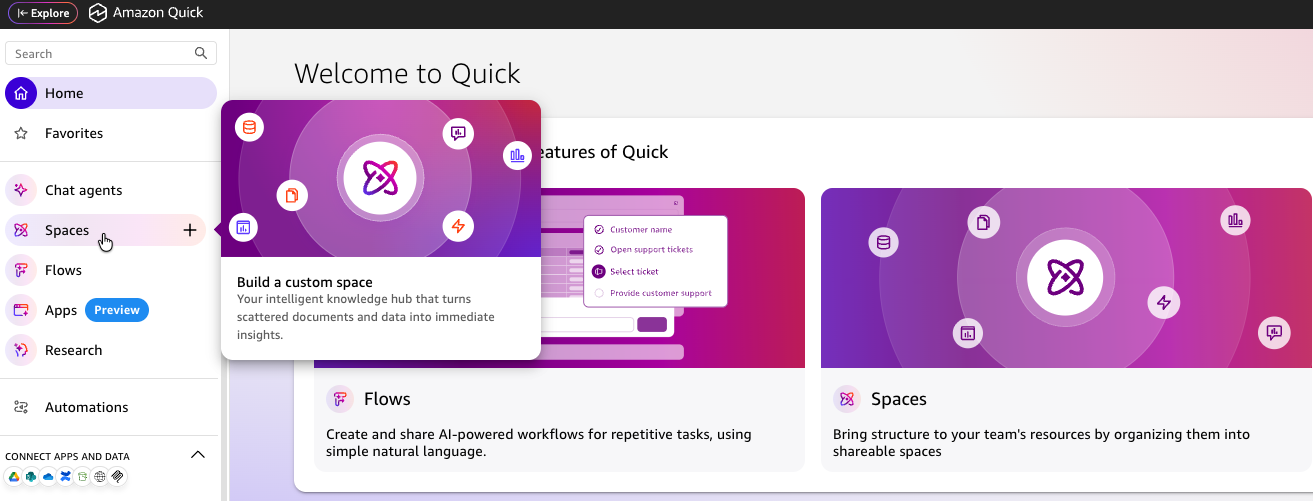The width and height of the screenshot is (1313, 501).
Task: Click the 'Build a custom space' tooltip heading
Action: (305, 282)
